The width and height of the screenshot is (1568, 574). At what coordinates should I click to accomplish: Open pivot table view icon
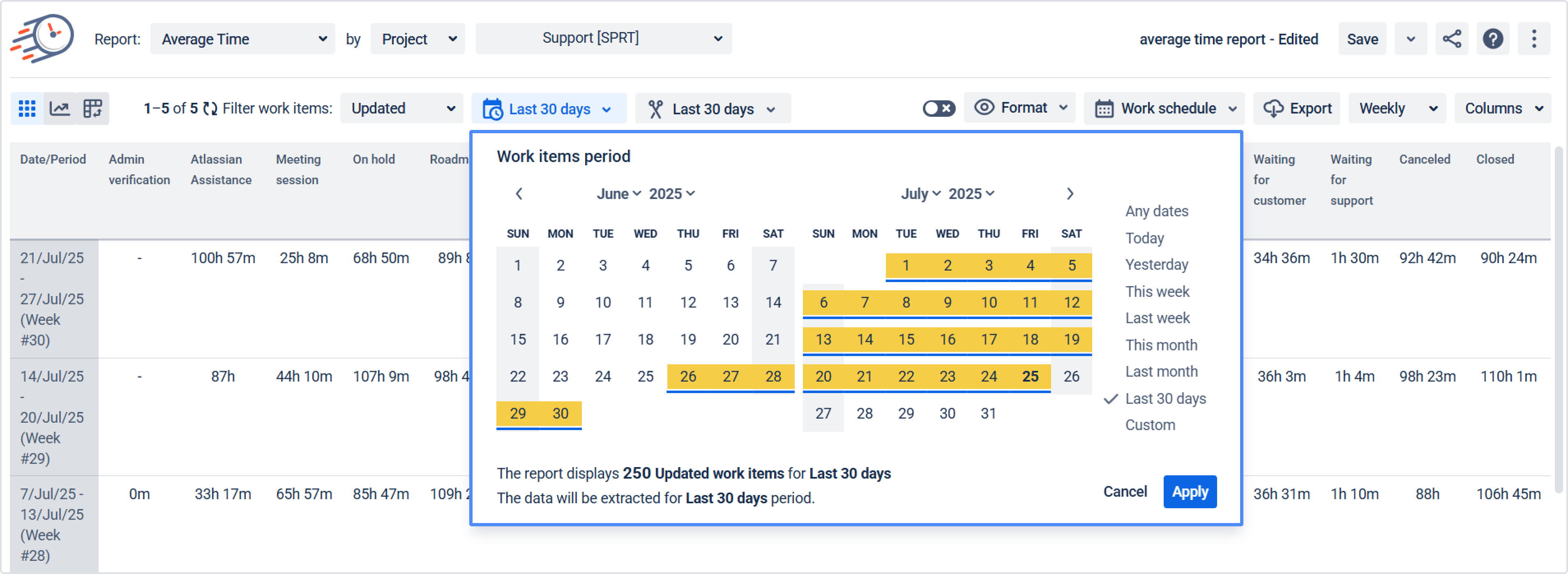(92, 109)
